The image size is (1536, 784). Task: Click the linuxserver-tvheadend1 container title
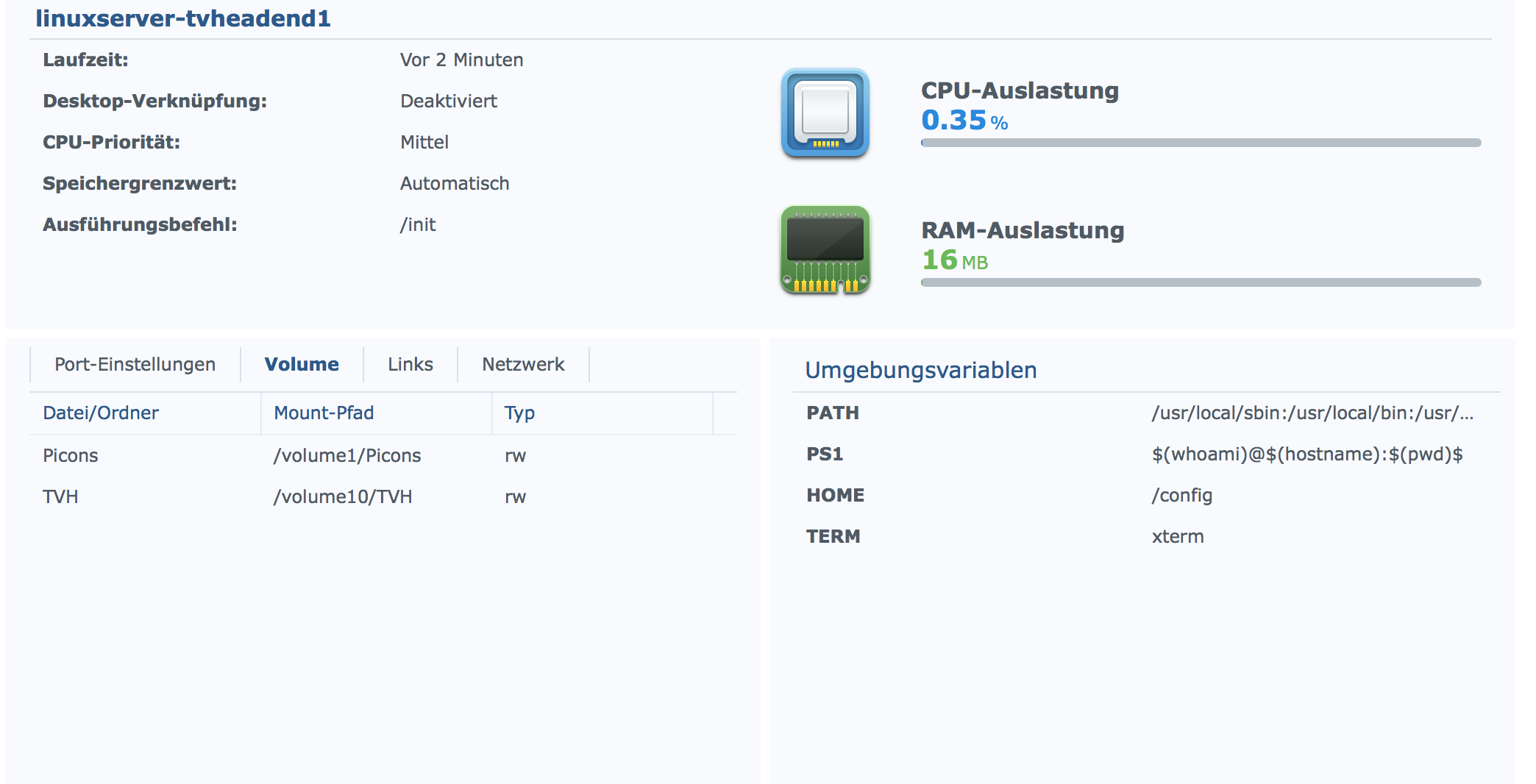tap(183, 18)
